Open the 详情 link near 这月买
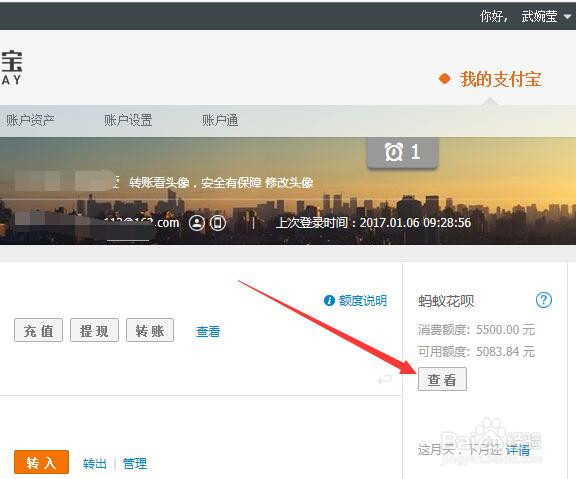Image resolution: width=576 pixels, height=479 pixels. (518, 450)
